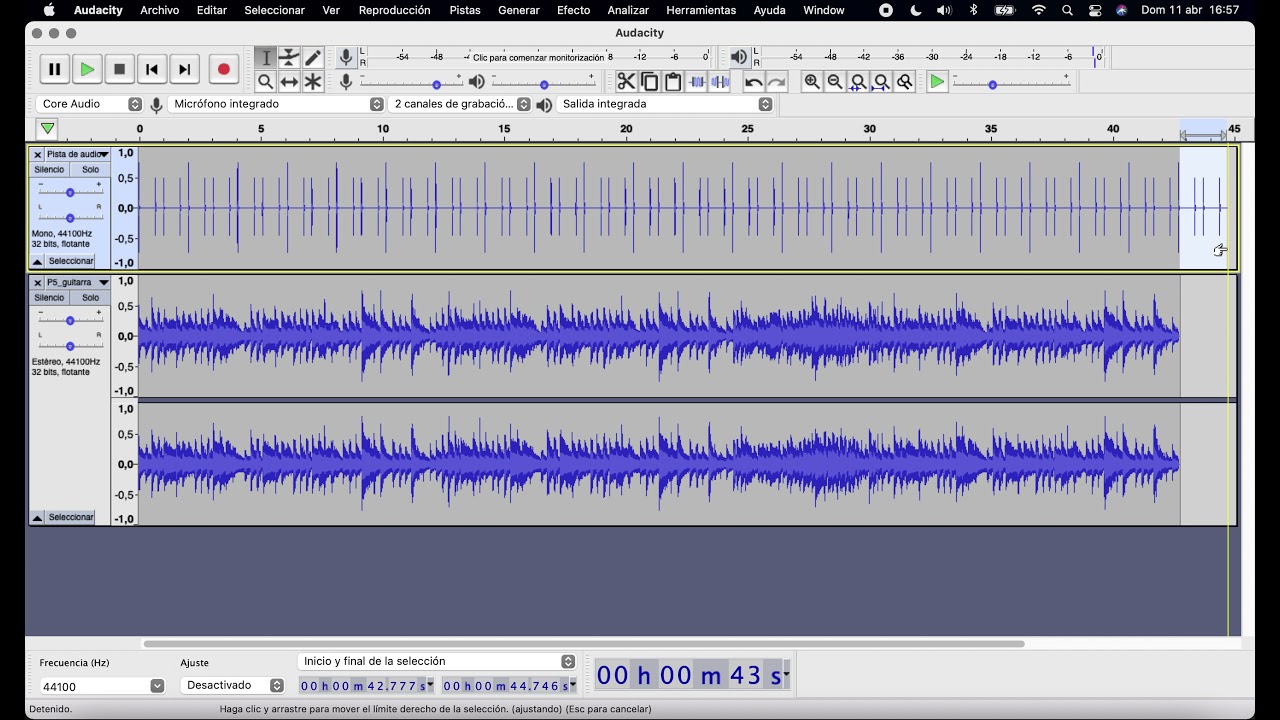The height and width of the screenshot is (720, 1280).
Task: Click the playback meter speaker icon
Action: pos(738,58)
